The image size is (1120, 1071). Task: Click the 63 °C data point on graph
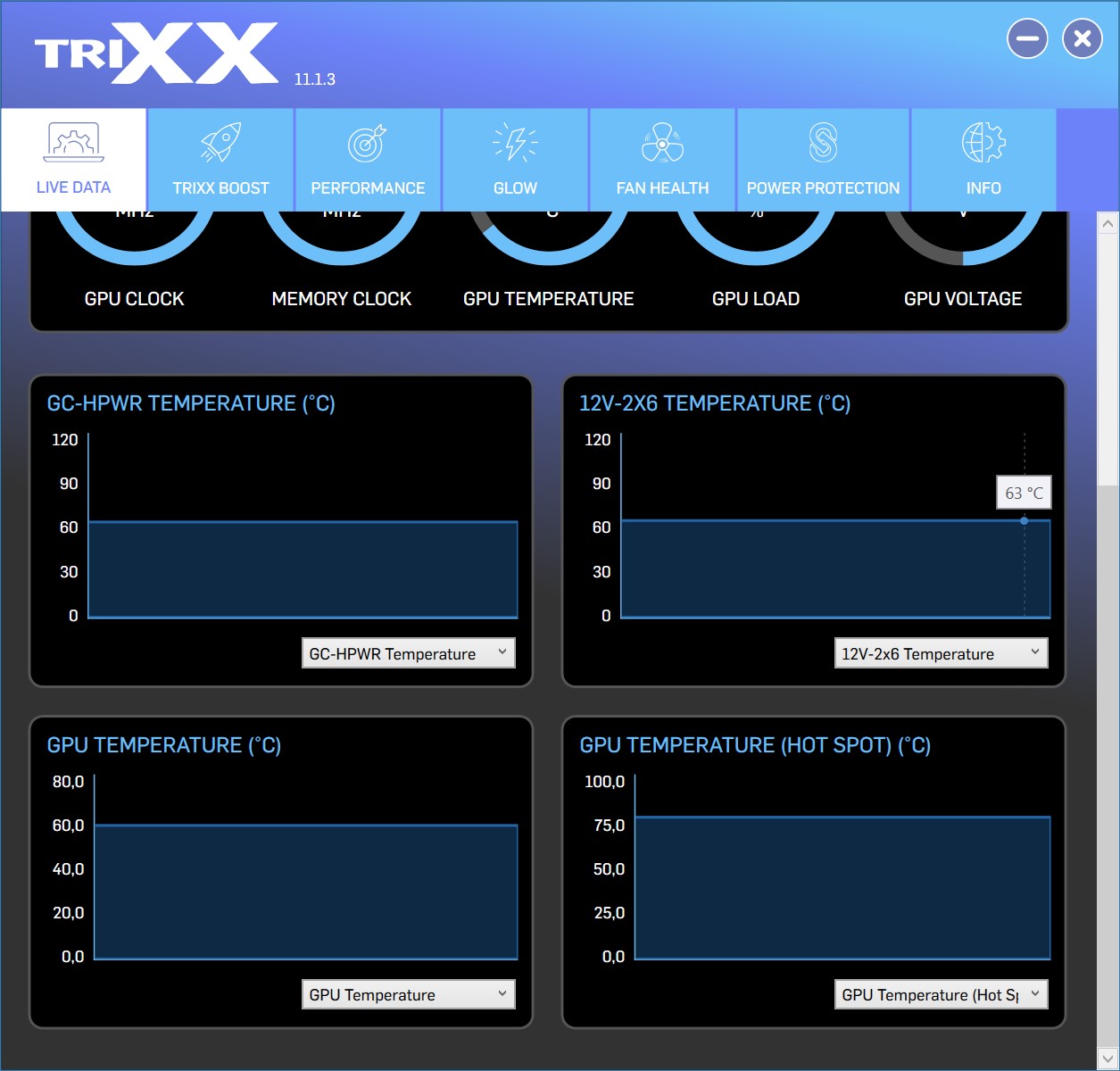1024,520
